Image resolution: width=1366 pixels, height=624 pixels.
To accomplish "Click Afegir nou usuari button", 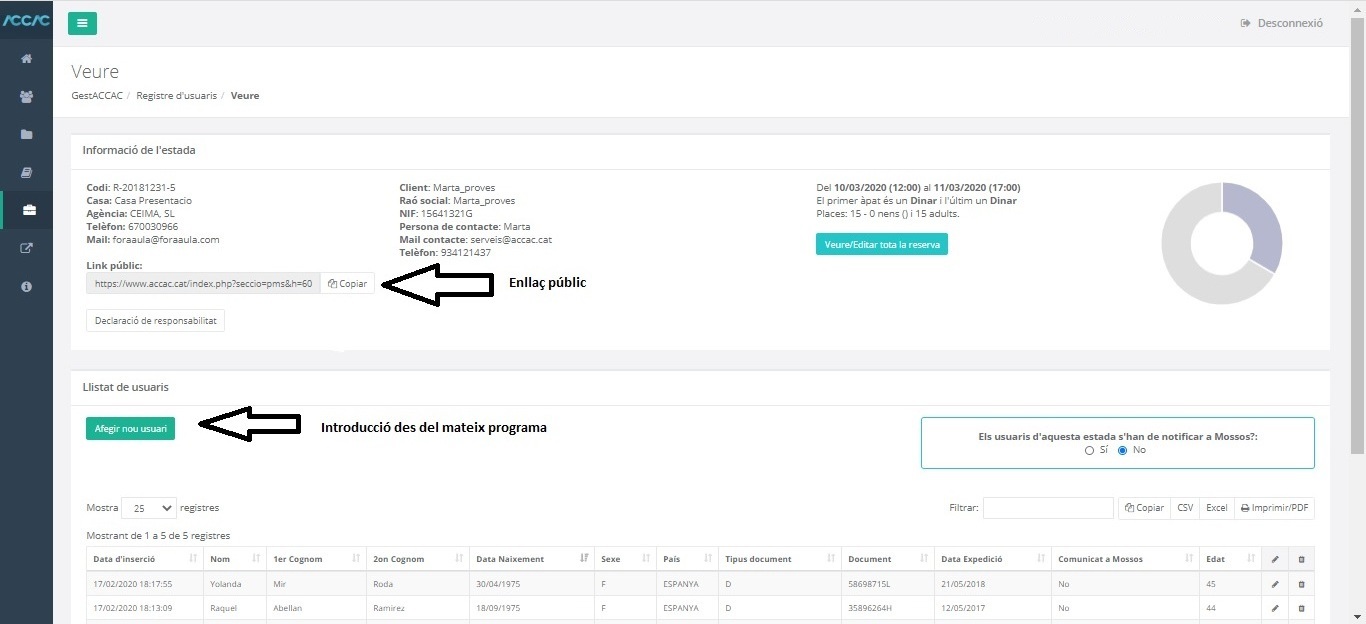I will 130,429.
